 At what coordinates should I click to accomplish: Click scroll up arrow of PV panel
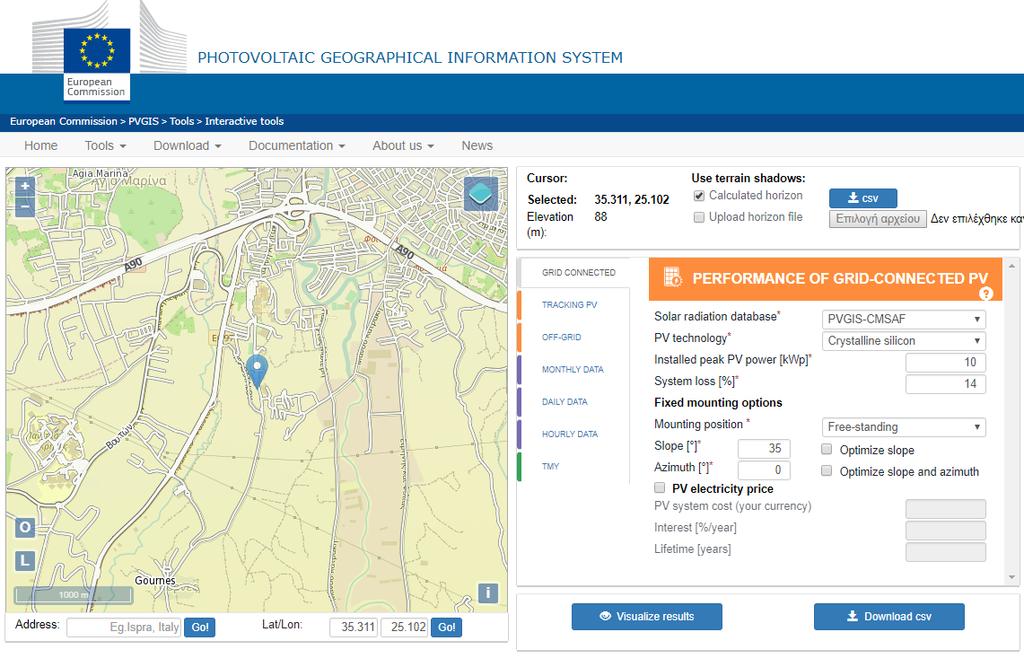click(x=1012, y=267)
